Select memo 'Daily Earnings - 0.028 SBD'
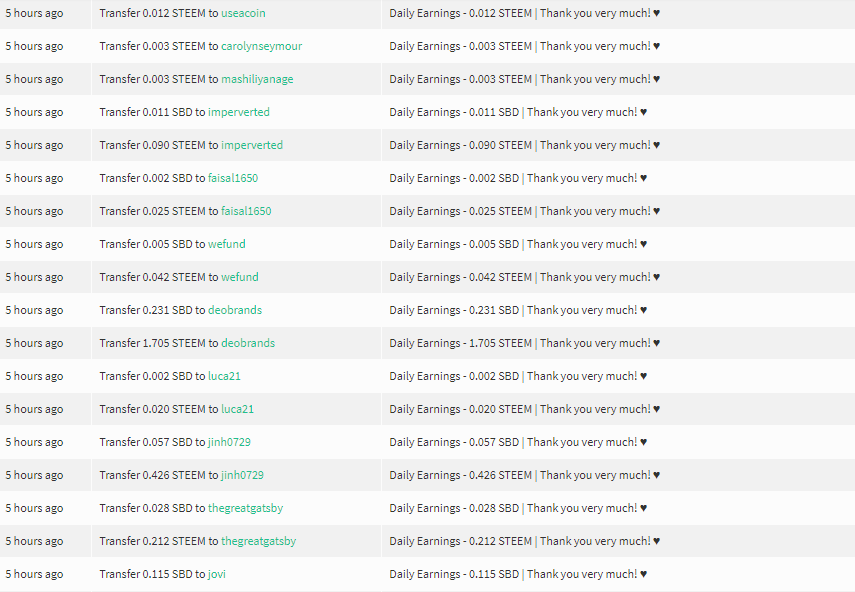Screen dimensions: 855x592 pos(454,509)
